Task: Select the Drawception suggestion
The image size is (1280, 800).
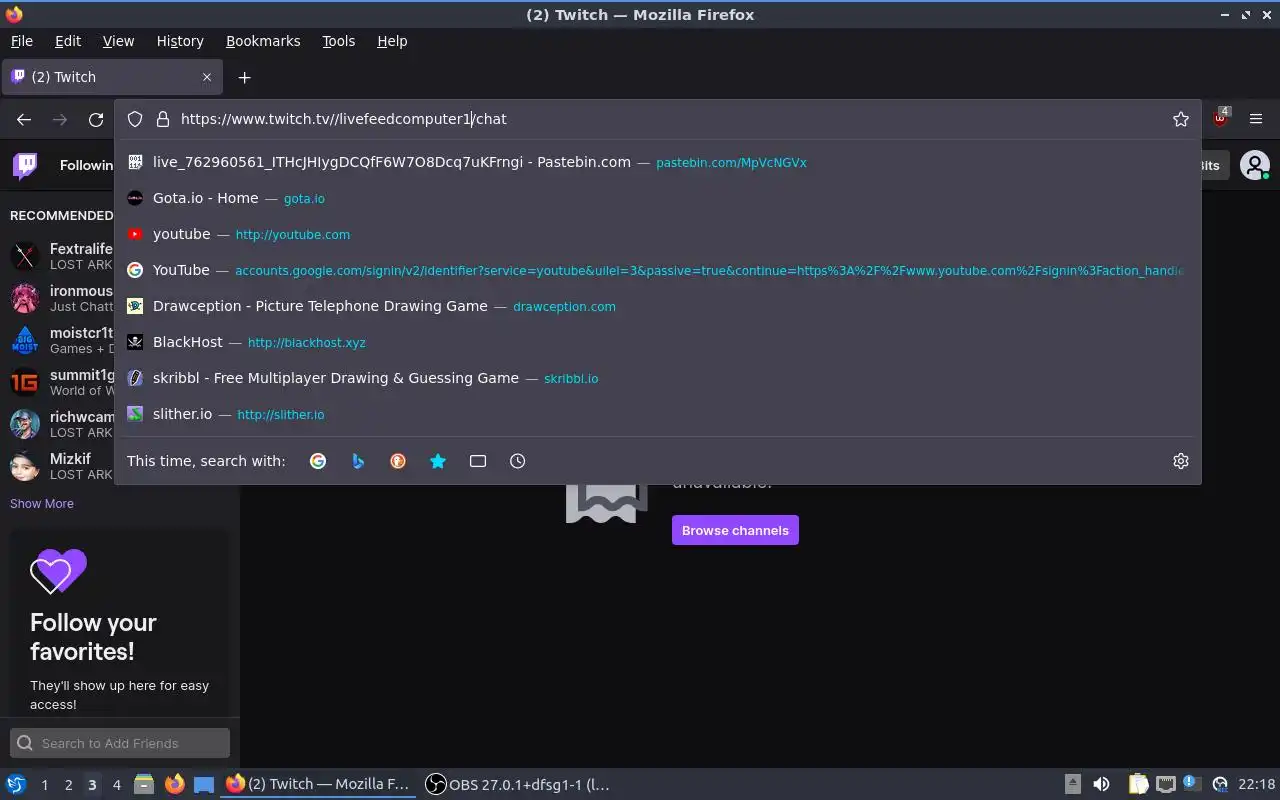Action: (657, 306)
